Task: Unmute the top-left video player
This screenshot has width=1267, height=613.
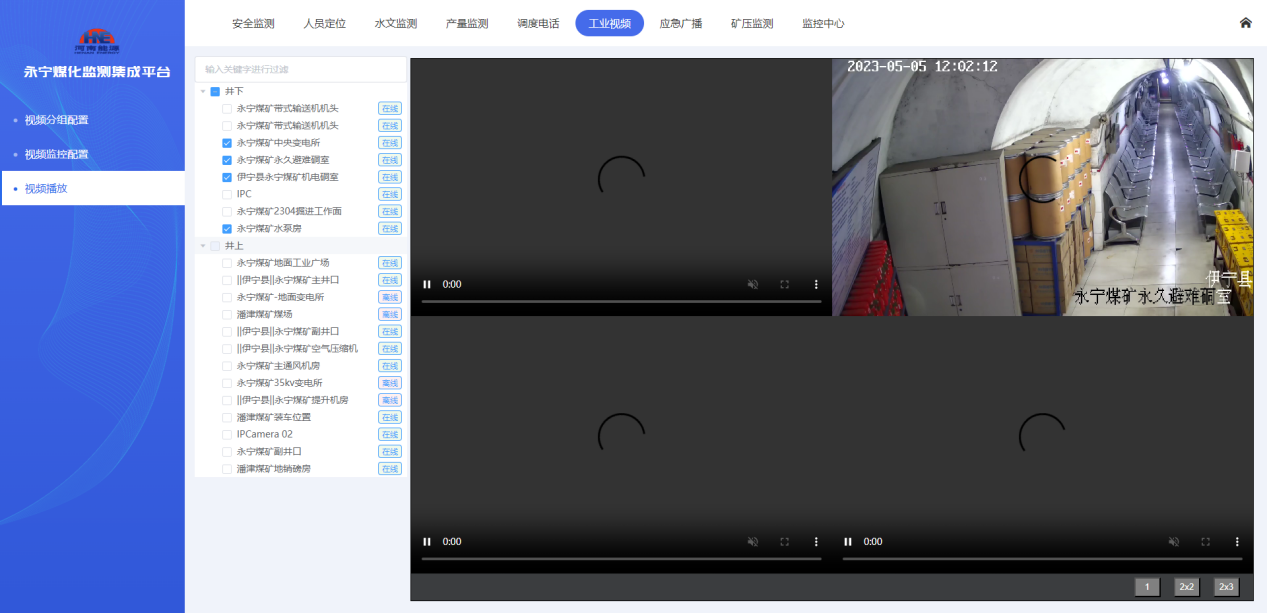Action: coord(753,284)
